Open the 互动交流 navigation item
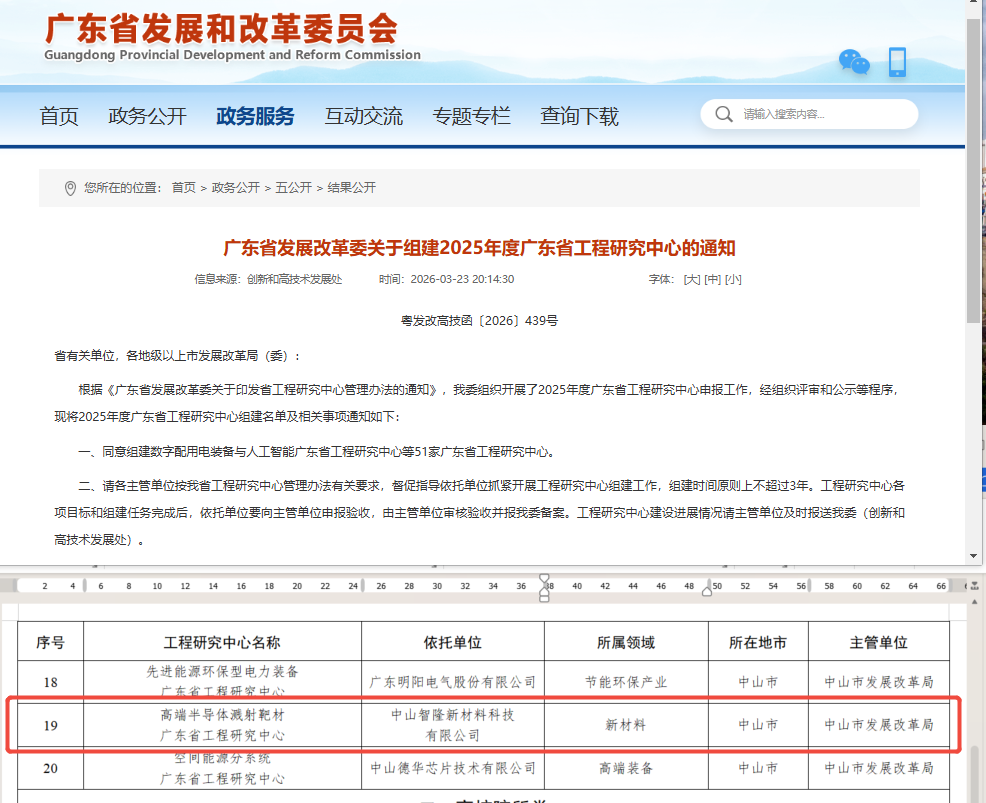The height and width of the screenshot is (803, 986). click(x=364, y=115)
